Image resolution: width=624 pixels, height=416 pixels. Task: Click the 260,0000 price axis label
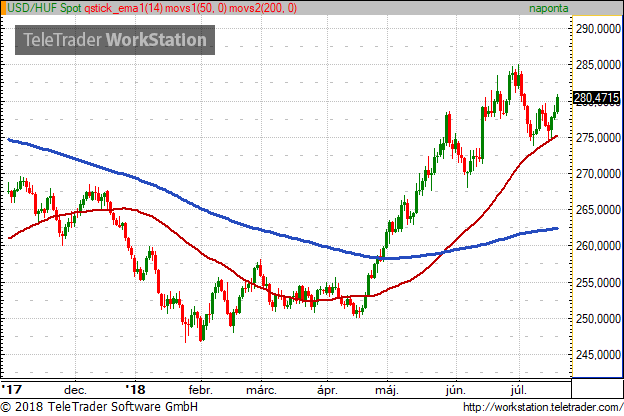click(x=598, y=246)
